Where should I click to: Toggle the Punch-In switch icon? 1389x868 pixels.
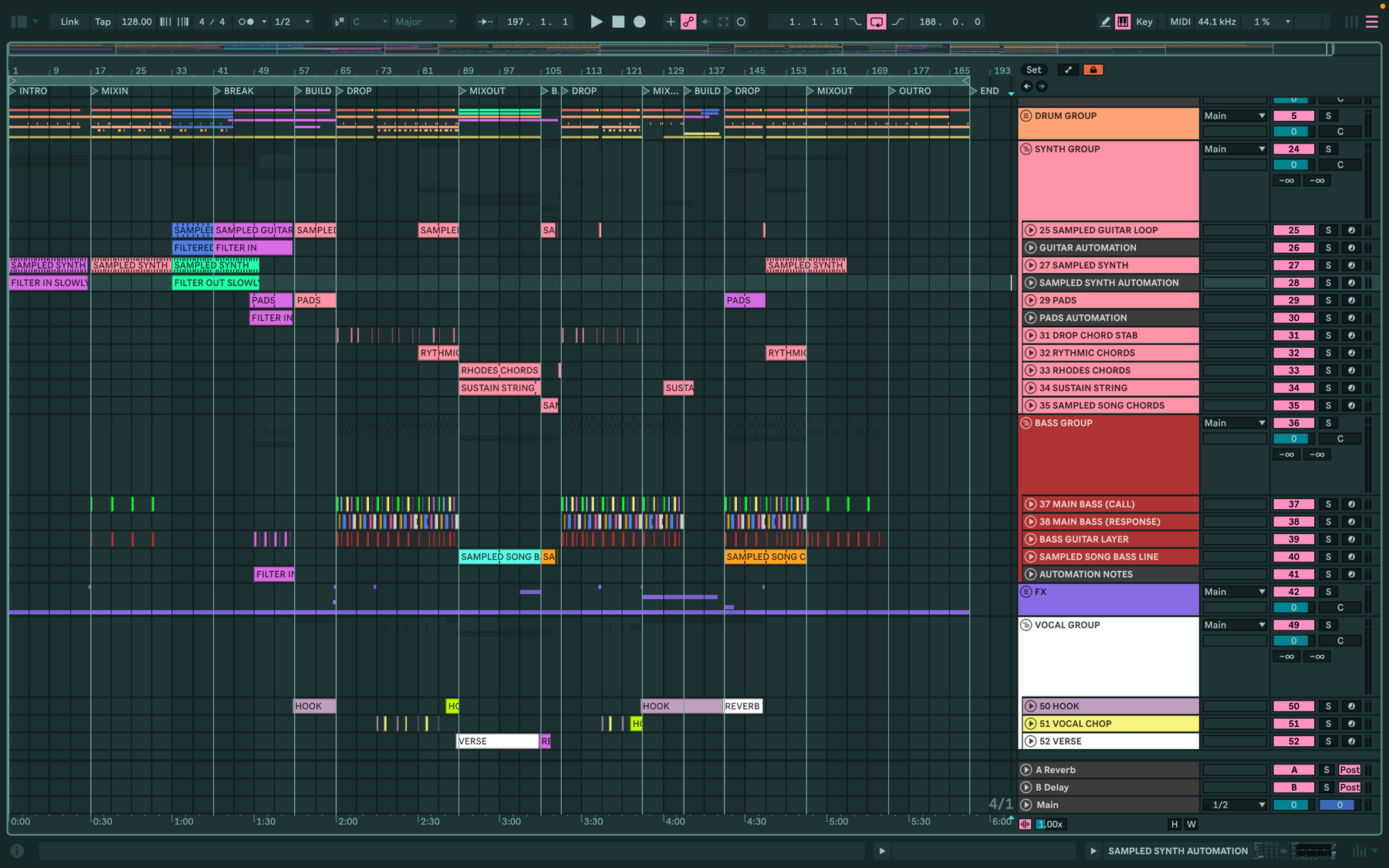[855, 22]
